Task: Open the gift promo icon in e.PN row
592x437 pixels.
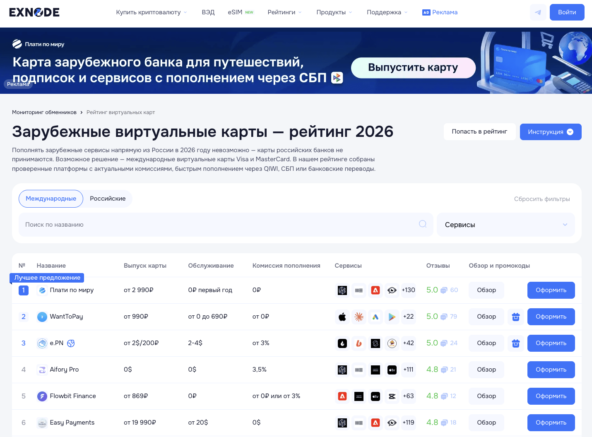Action: pos(516,343)
